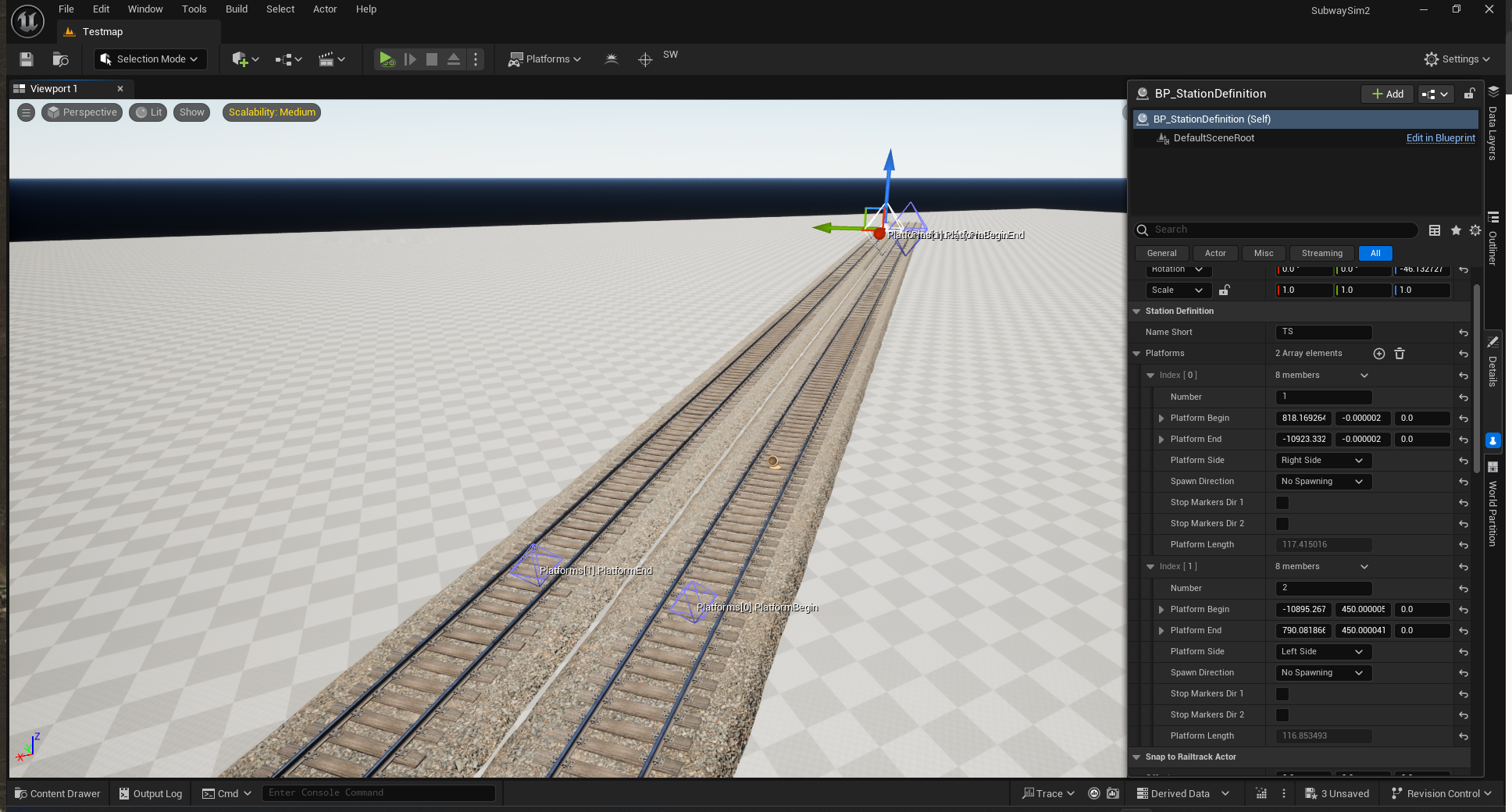This screenshot has width=1512, height=812.
Task: Click the Add component button
Action: 1387,94
